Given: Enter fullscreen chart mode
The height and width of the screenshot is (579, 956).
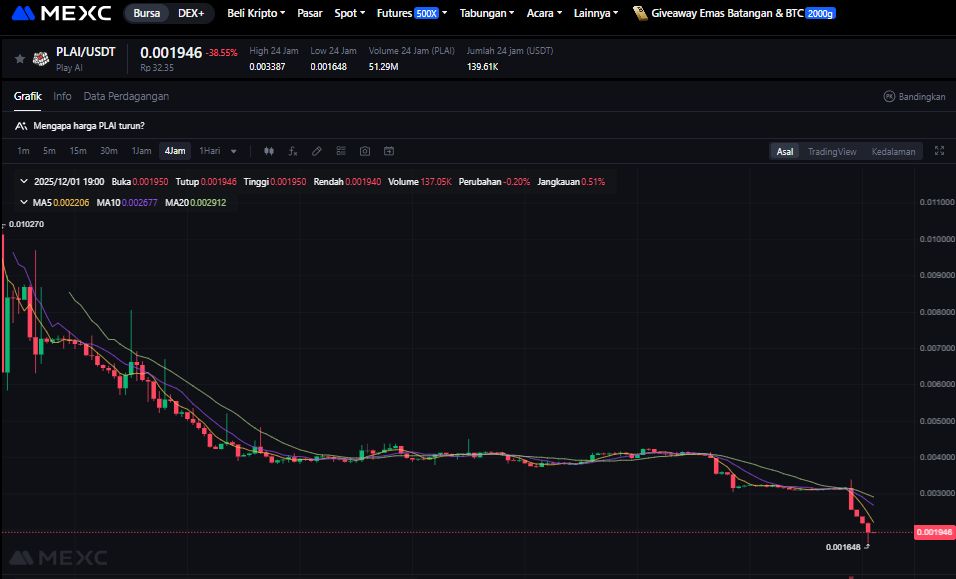Looking at the screenshot, I should pos(939,151).
